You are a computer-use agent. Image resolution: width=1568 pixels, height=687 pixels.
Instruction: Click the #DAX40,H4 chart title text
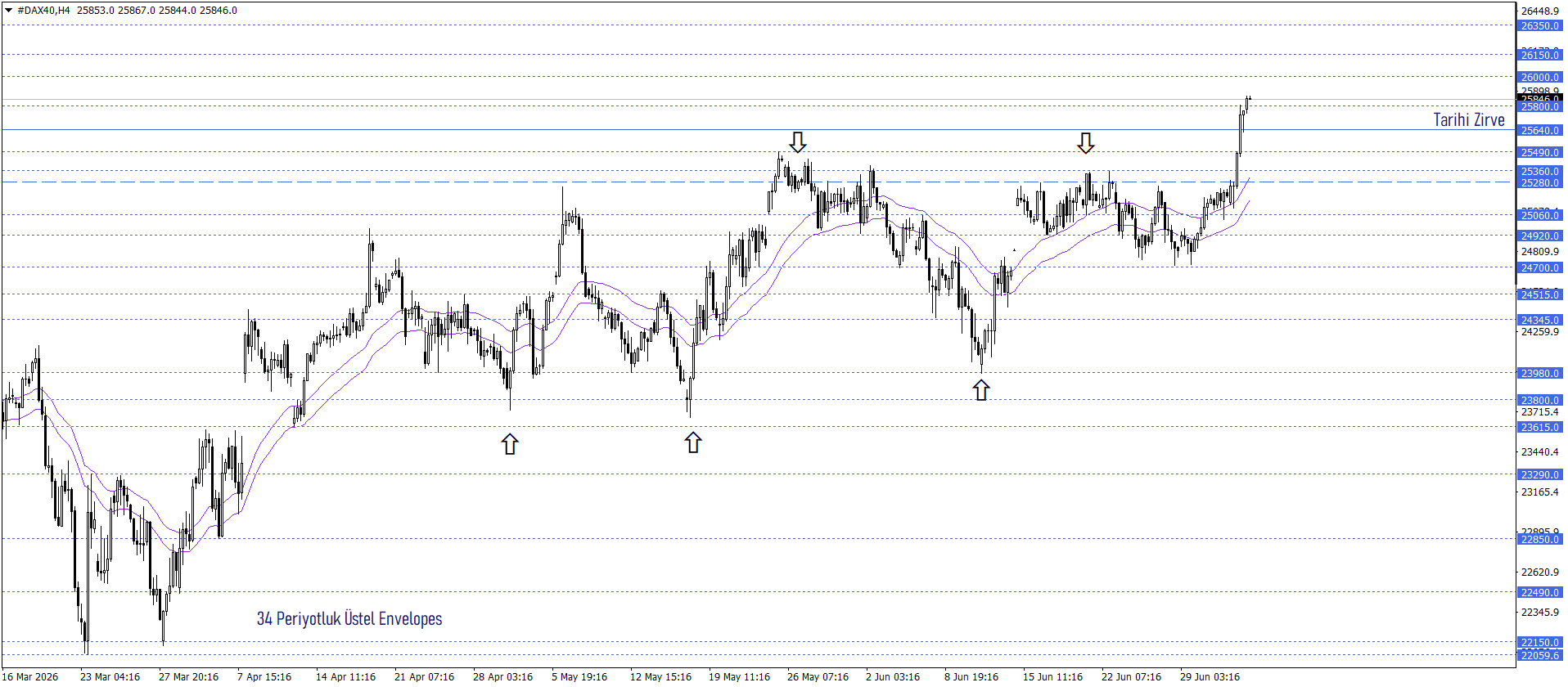pyautogui.click(x=43, y=11)
